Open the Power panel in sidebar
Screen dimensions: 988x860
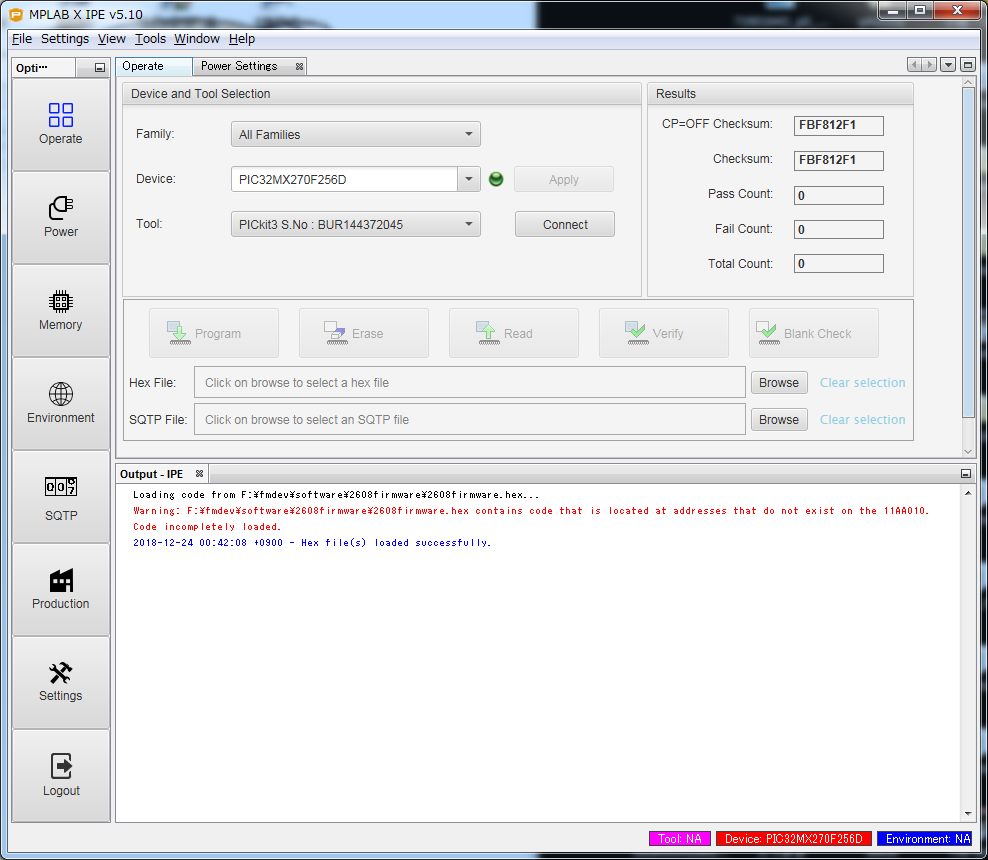61,216
